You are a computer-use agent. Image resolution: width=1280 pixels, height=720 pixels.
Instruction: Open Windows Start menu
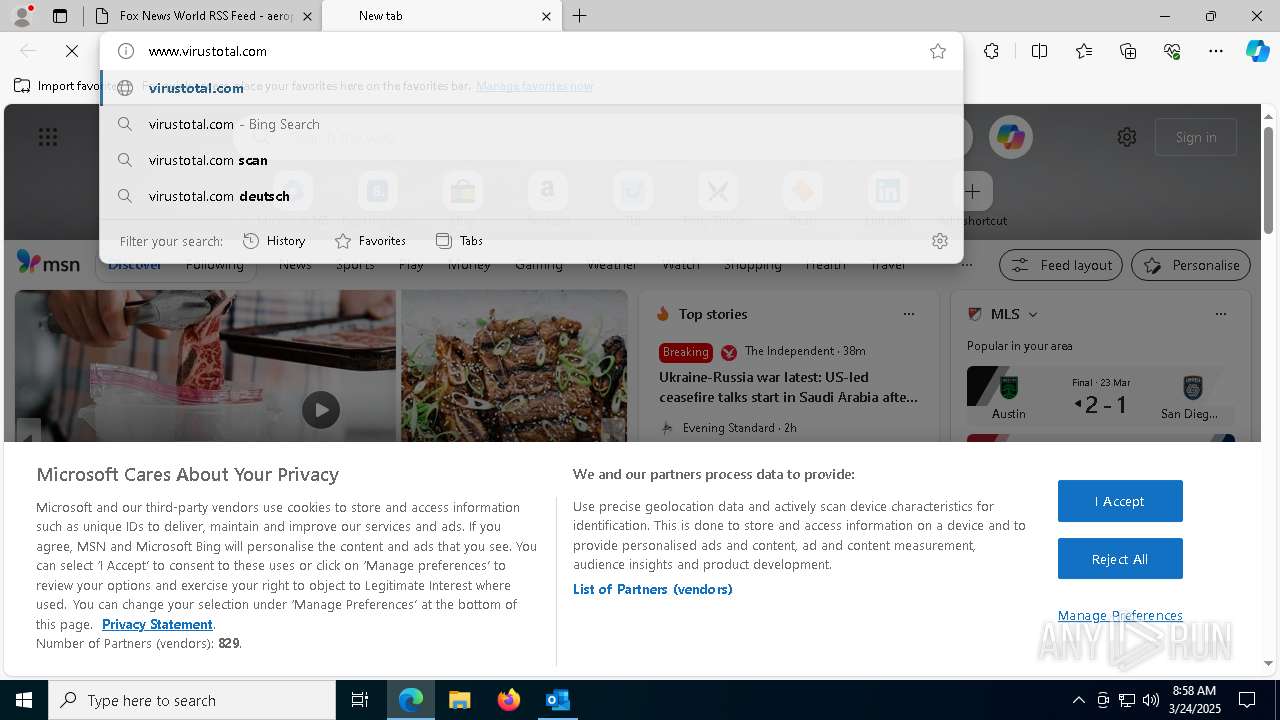tap(24, 700)
